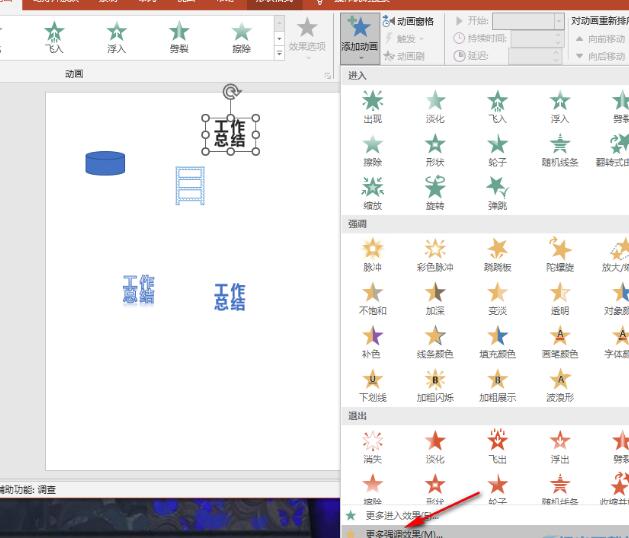Choose 飞入 entrance effect in the dropdown panel

pyautogui.click(x=497, y=107)
